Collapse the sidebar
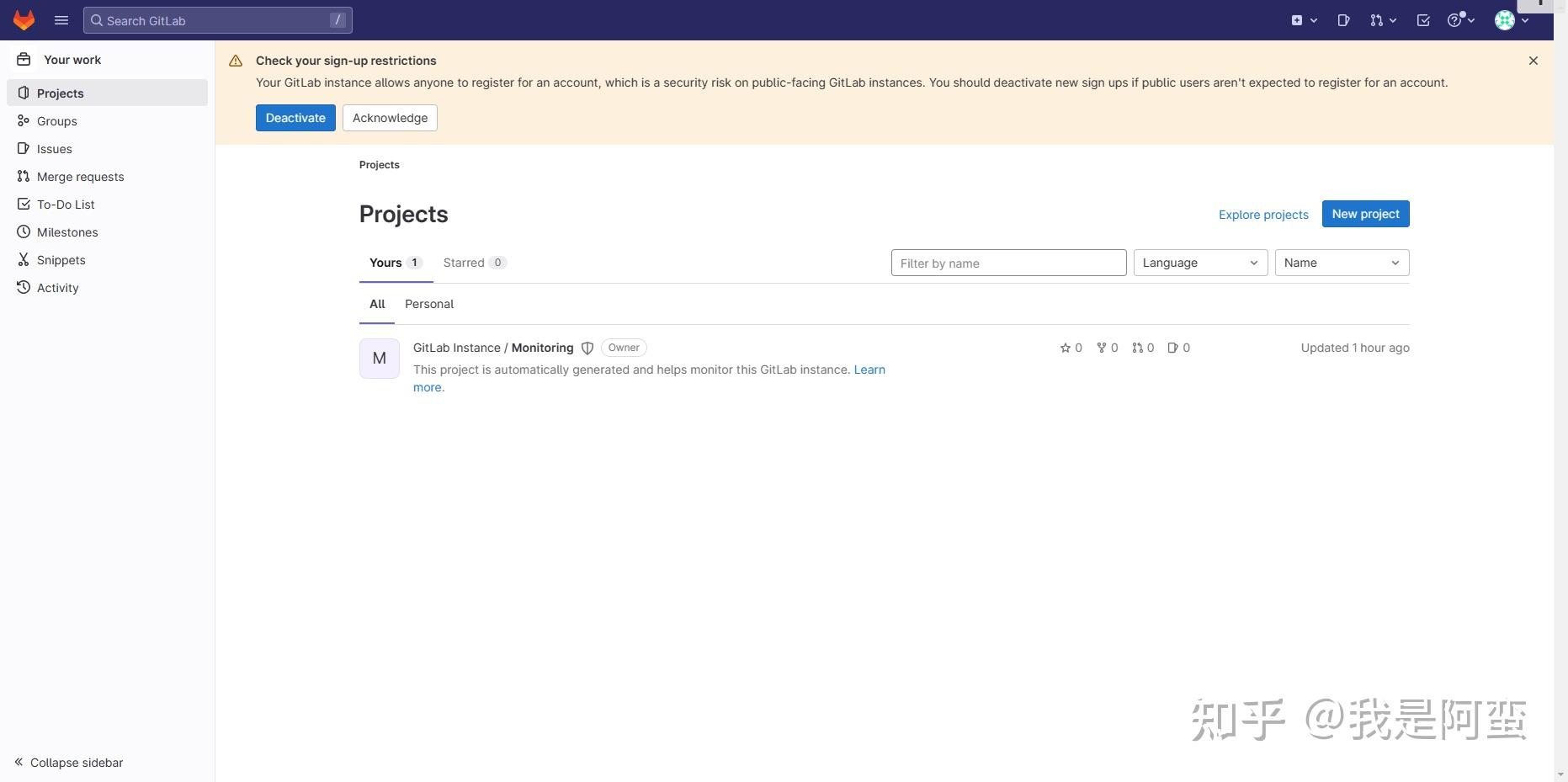This screenshot has width=1568, height=782. tap(68, 762)
